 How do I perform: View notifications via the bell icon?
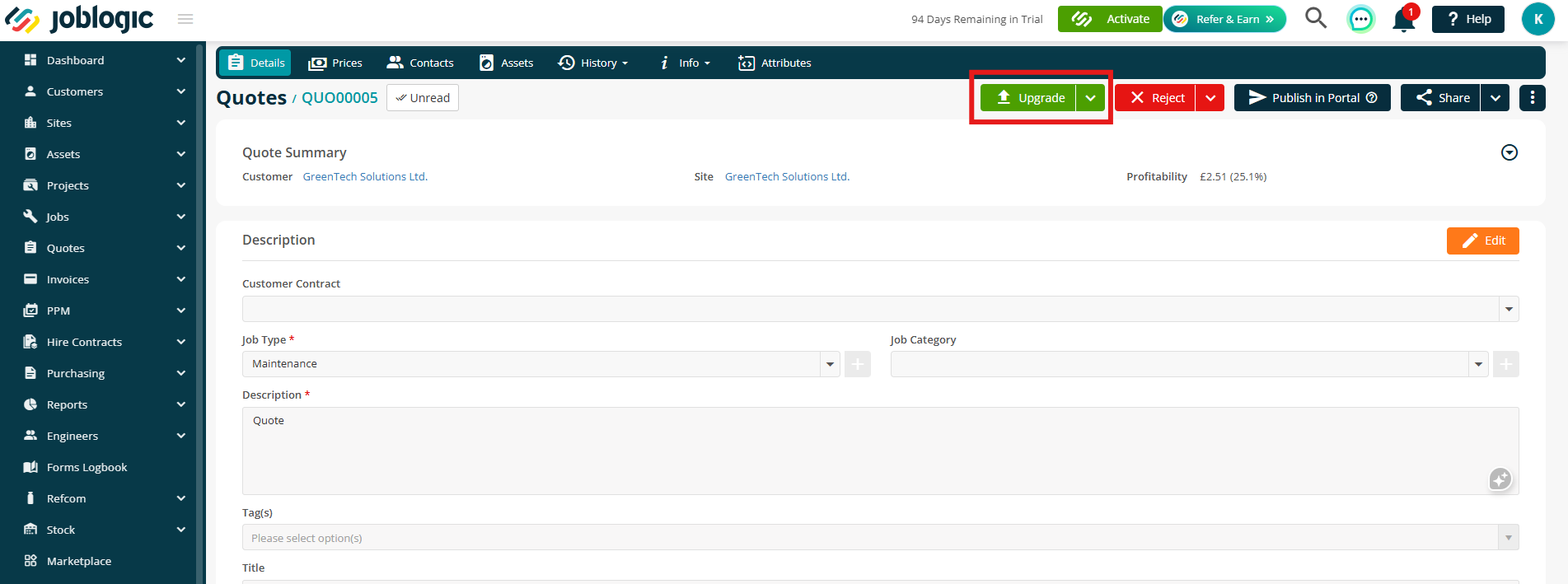[x=1404, y=19]
